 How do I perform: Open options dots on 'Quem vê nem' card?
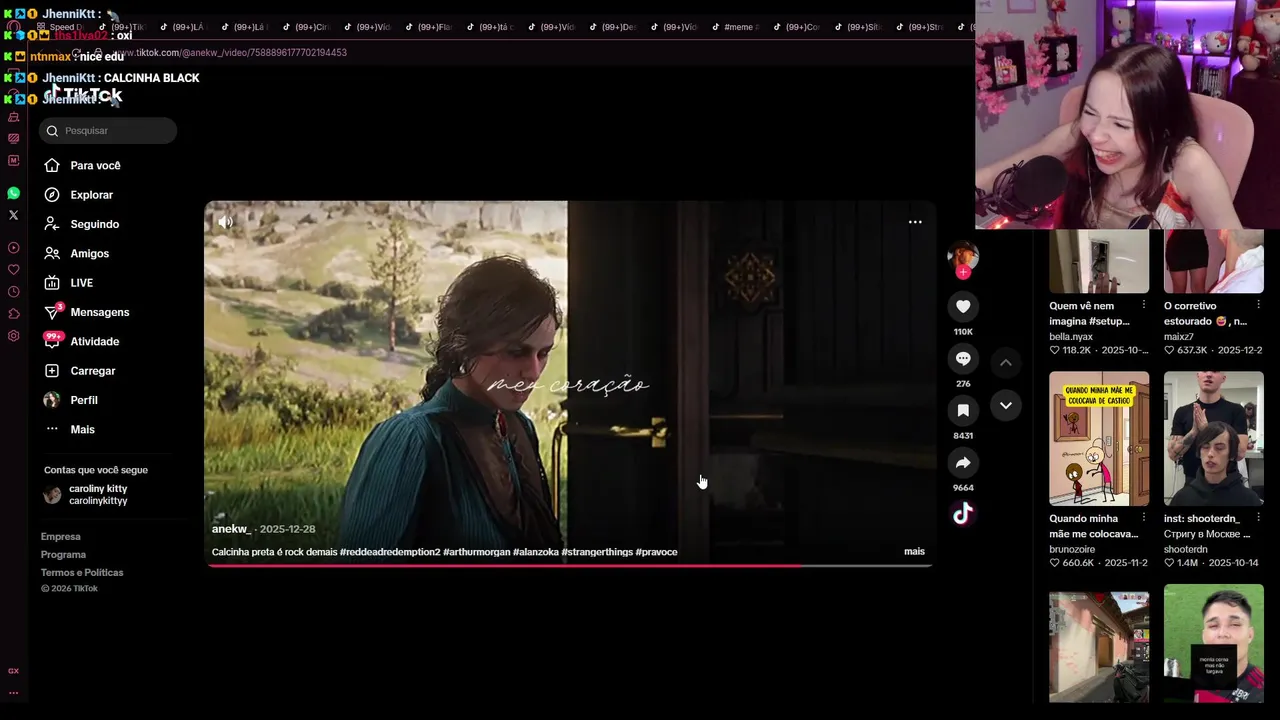click(x=1144, y=306)
